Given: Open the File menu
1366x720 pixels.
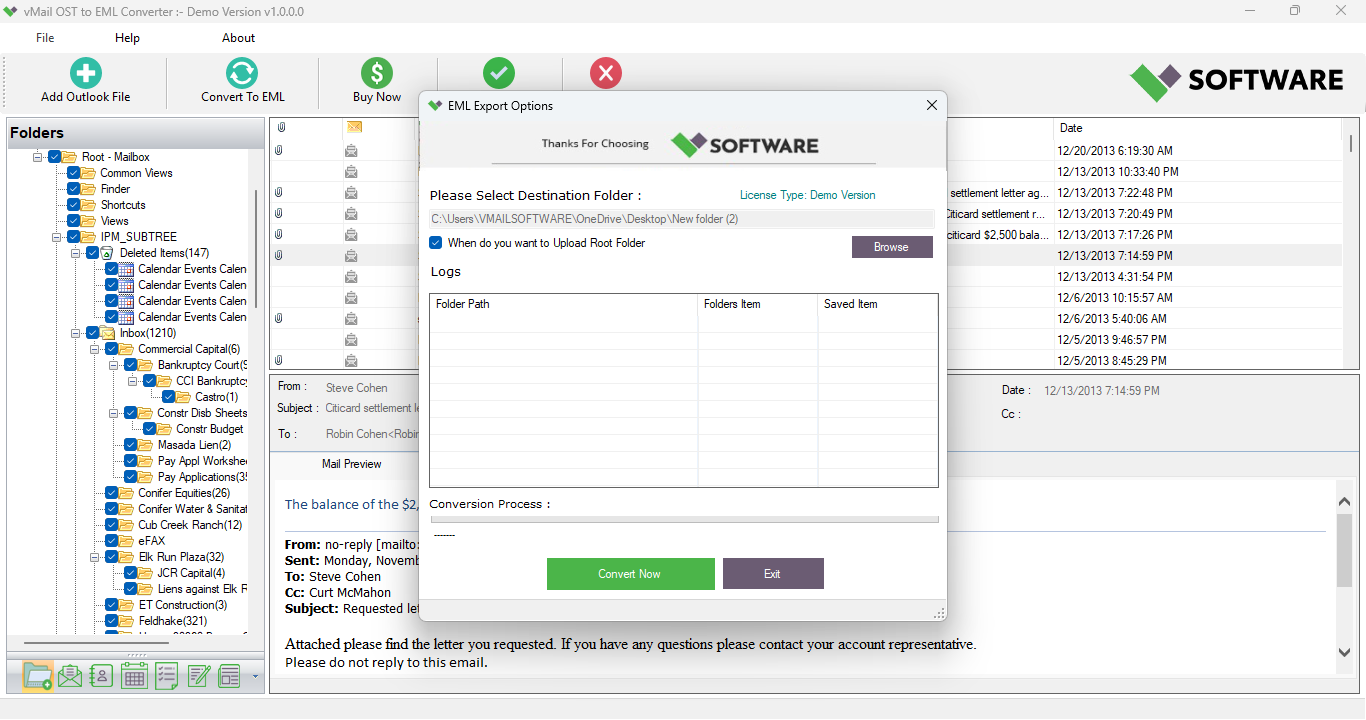Looking at the screenshot, I should point(44,37).
